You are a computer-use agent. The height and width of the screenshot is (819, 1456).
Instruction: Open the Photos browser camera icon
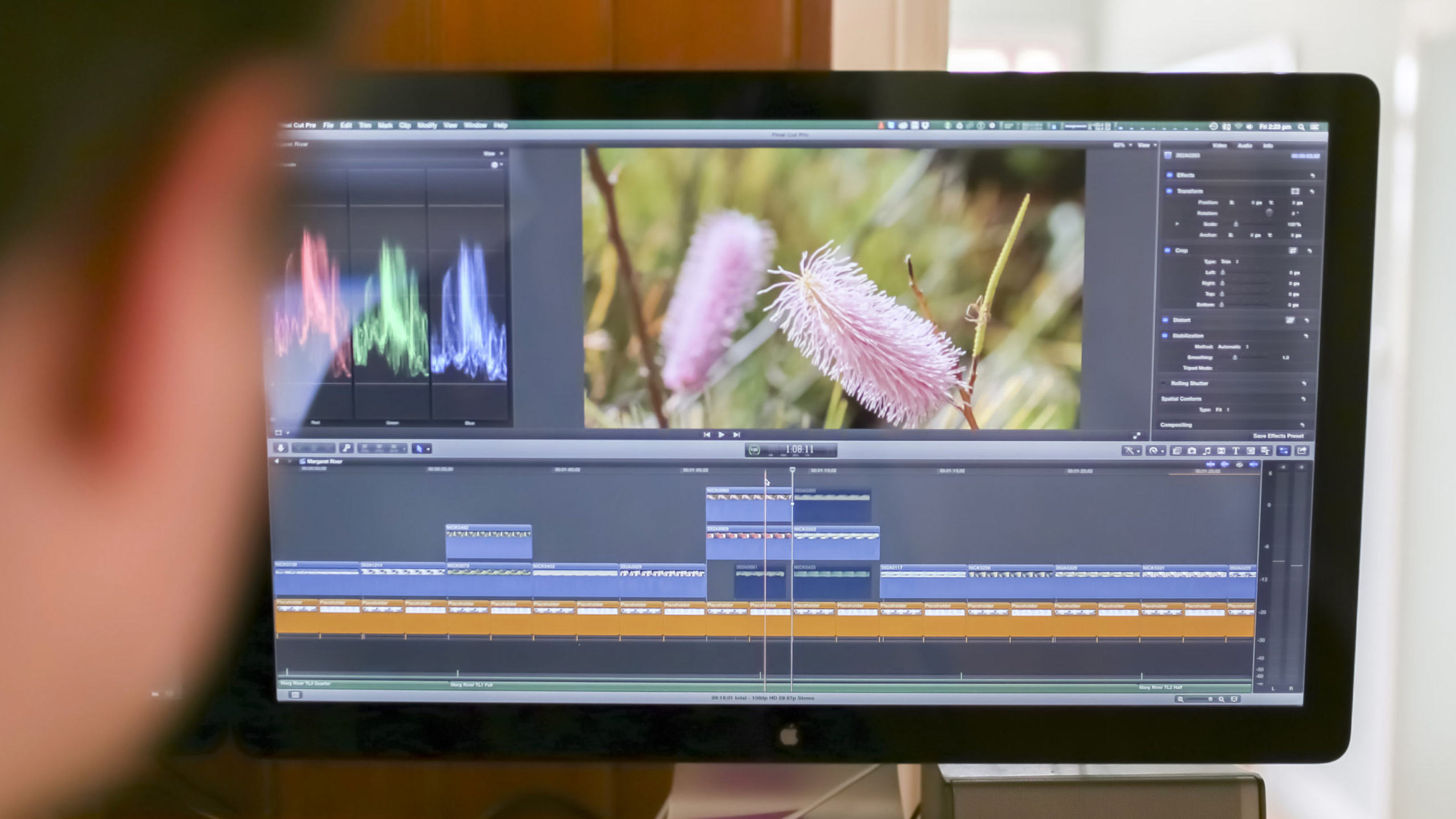[1191, 450]
